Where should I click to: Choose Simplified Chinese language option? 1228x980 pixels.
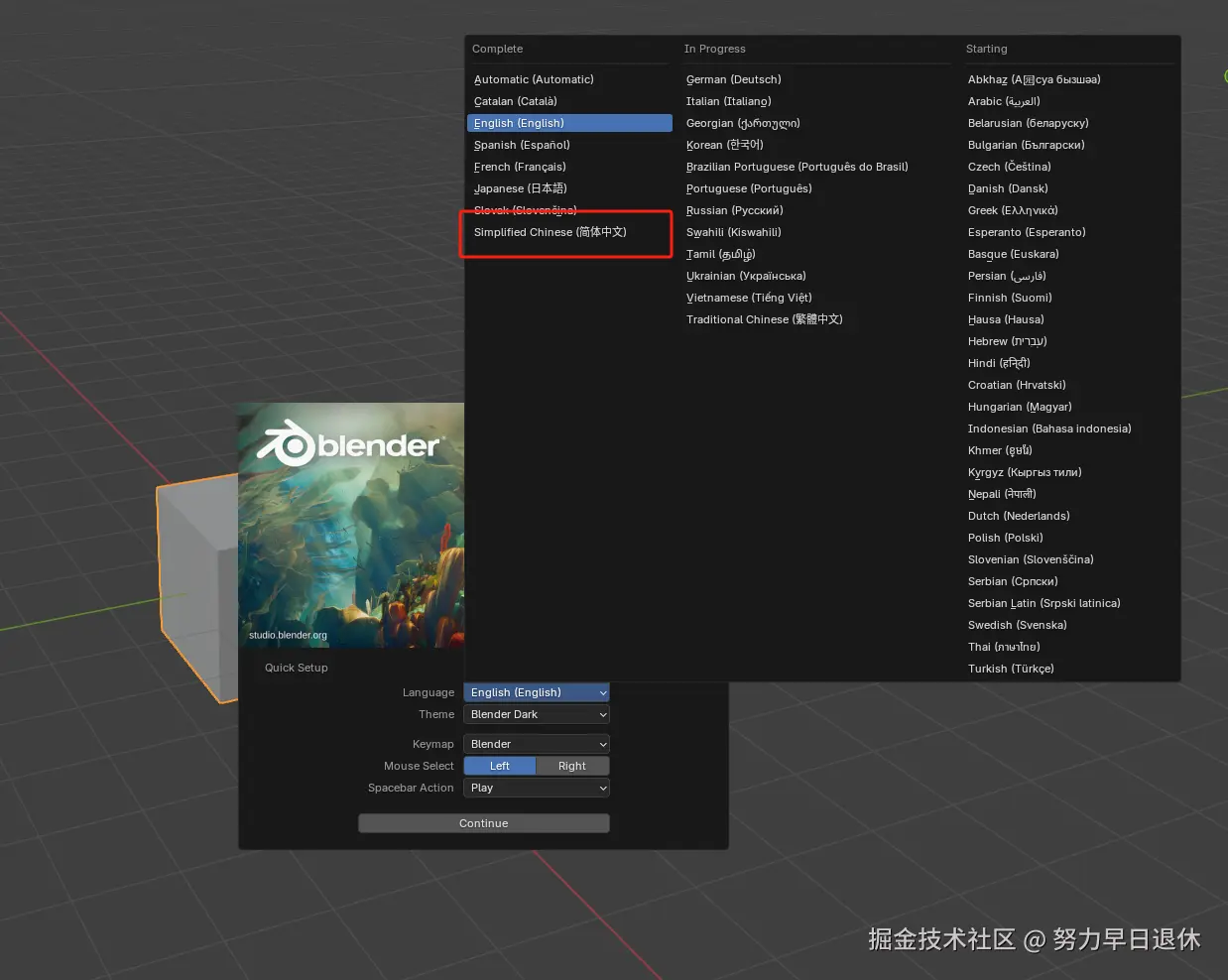569,232
